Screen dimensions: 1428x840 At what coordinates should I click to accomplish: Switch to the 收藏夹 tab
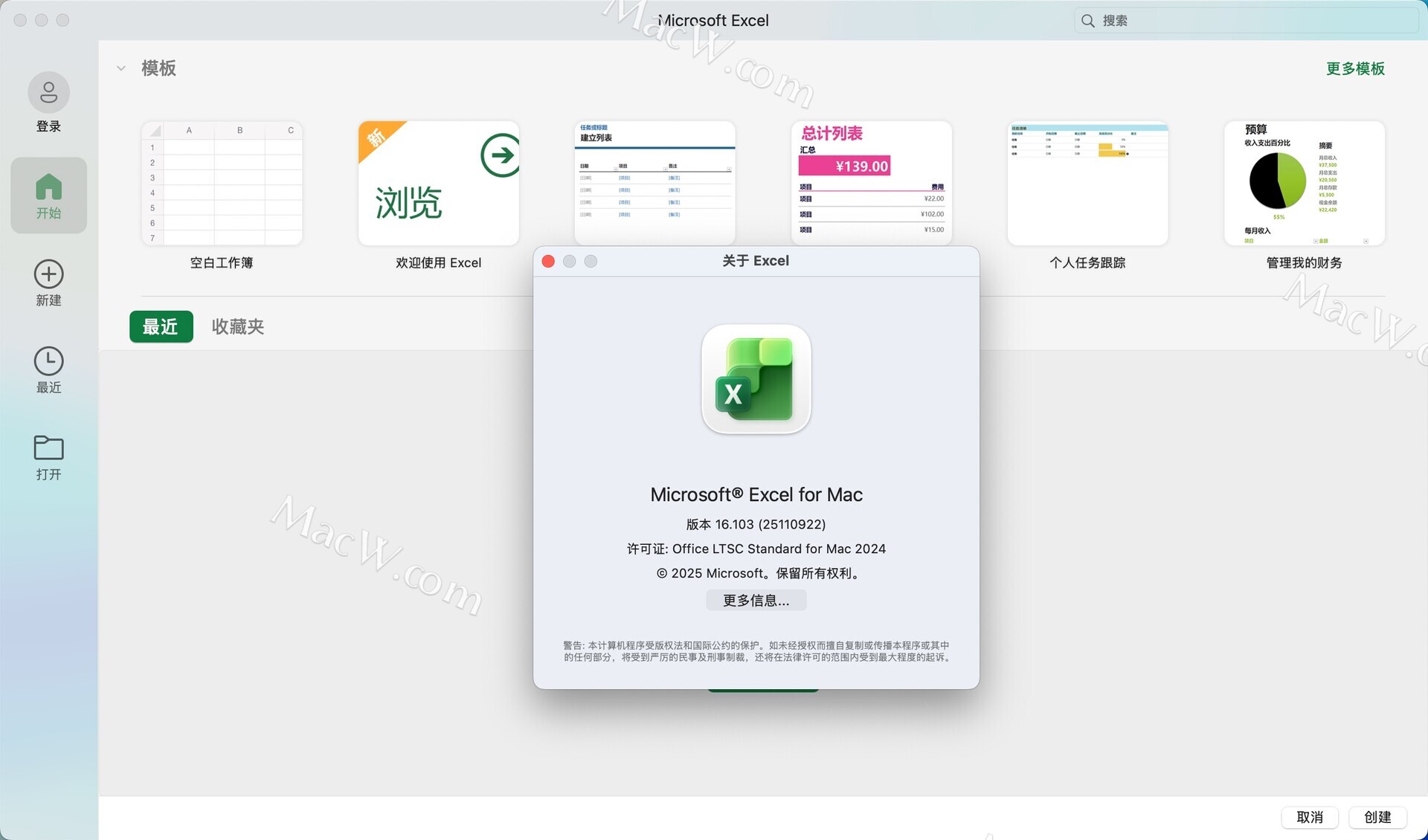pos(238,327)
